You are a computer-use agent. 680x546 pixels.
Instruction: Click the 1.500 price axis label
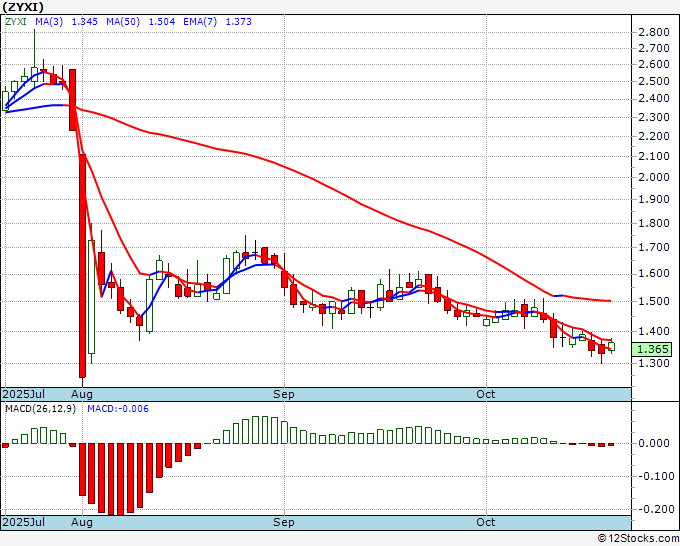[654, 301]
